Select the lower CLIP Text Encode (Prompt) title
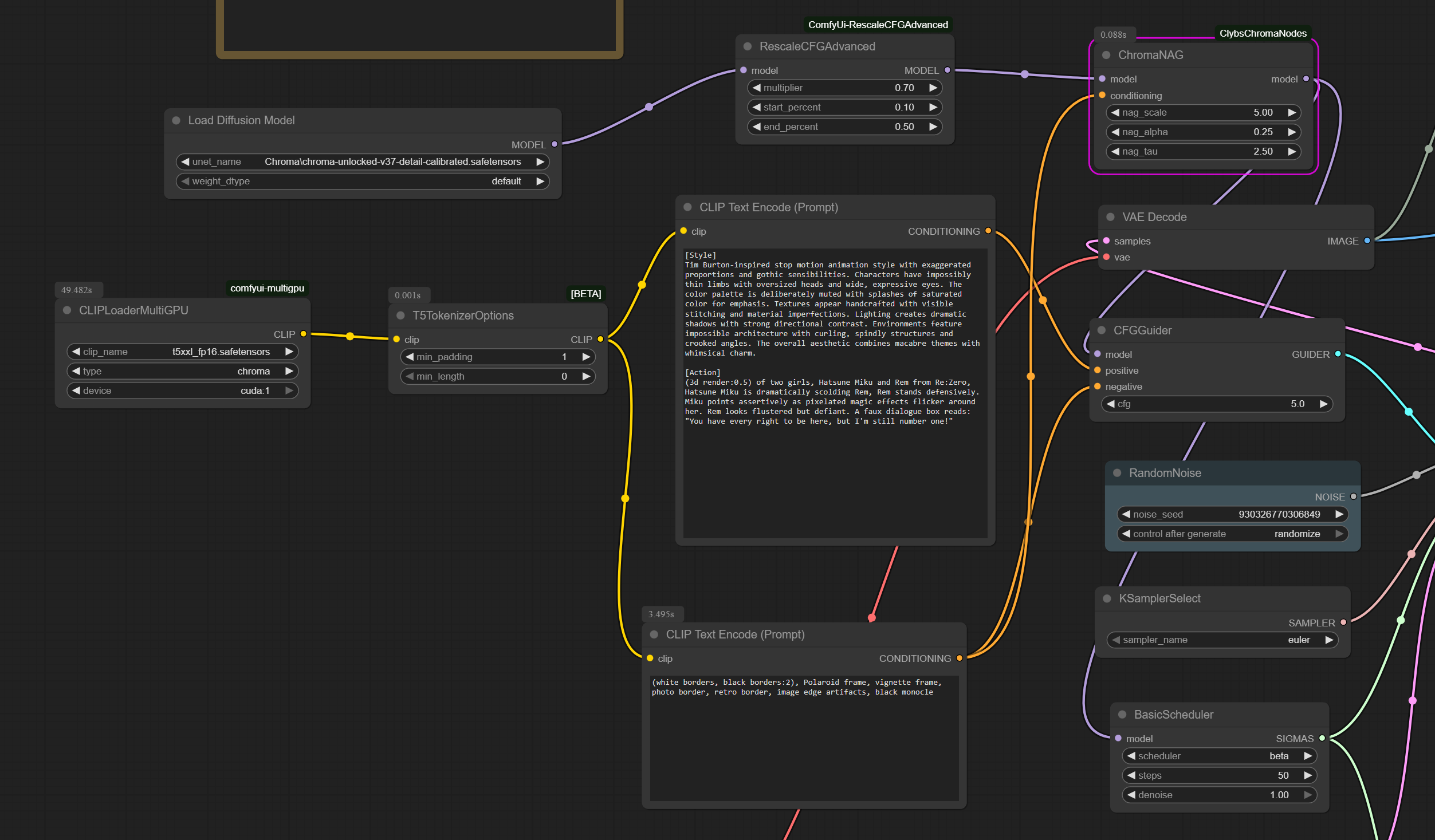The image size is (1435, 840). (x=735, y=634)
